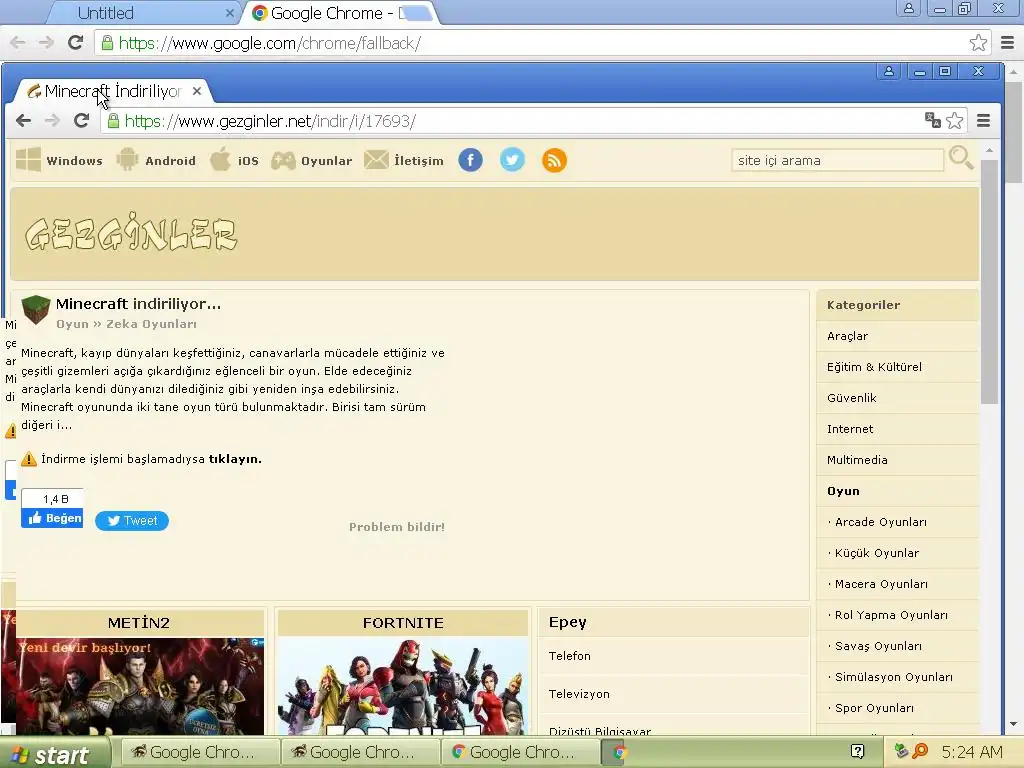Screen dimensions: 1024x768
Task: Open the inner Chrome hamburger menu
Action: 984,120
